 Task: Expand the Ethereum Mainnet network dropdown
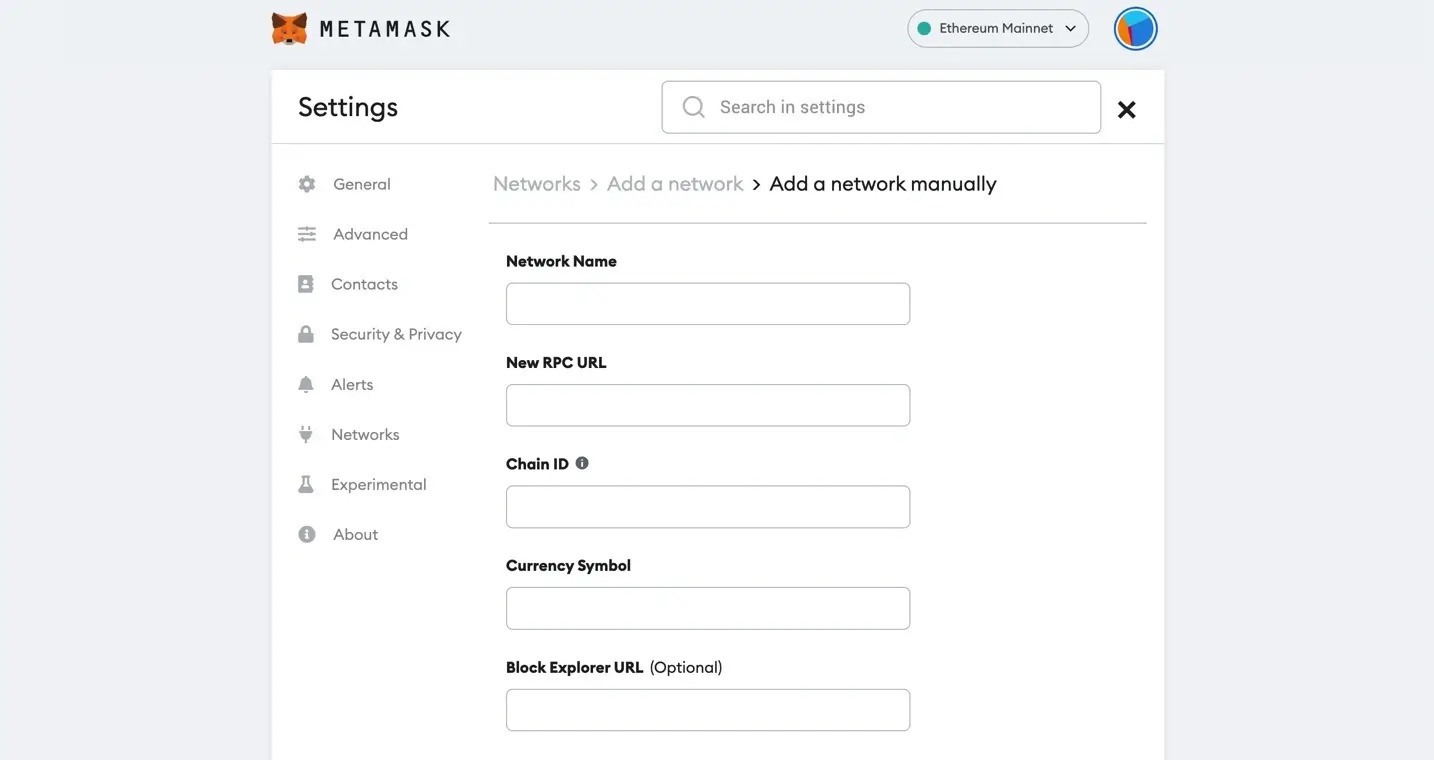point(997,29)
